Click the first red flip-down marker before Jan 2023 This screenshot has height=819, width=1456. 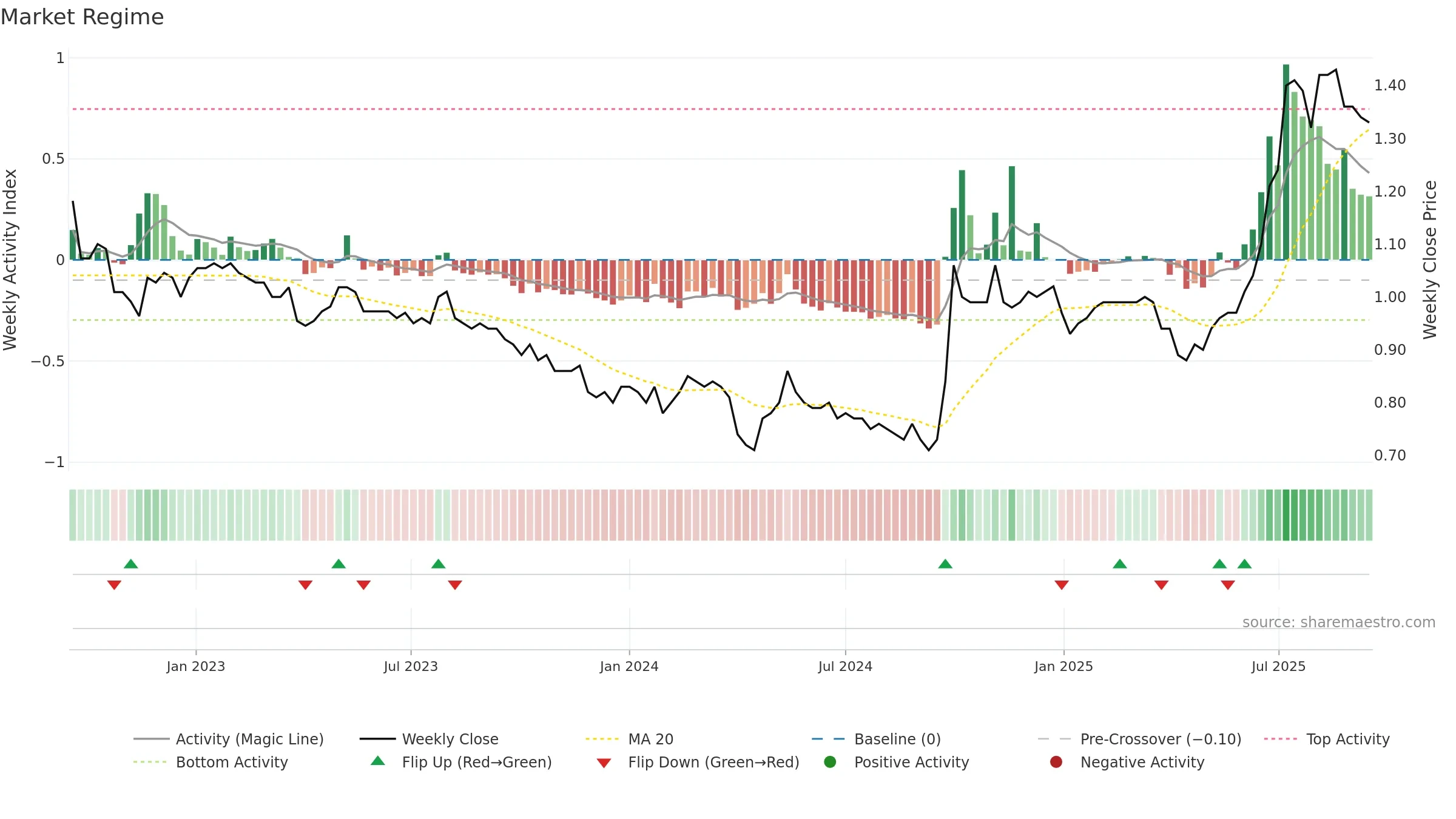coord(114,585)
